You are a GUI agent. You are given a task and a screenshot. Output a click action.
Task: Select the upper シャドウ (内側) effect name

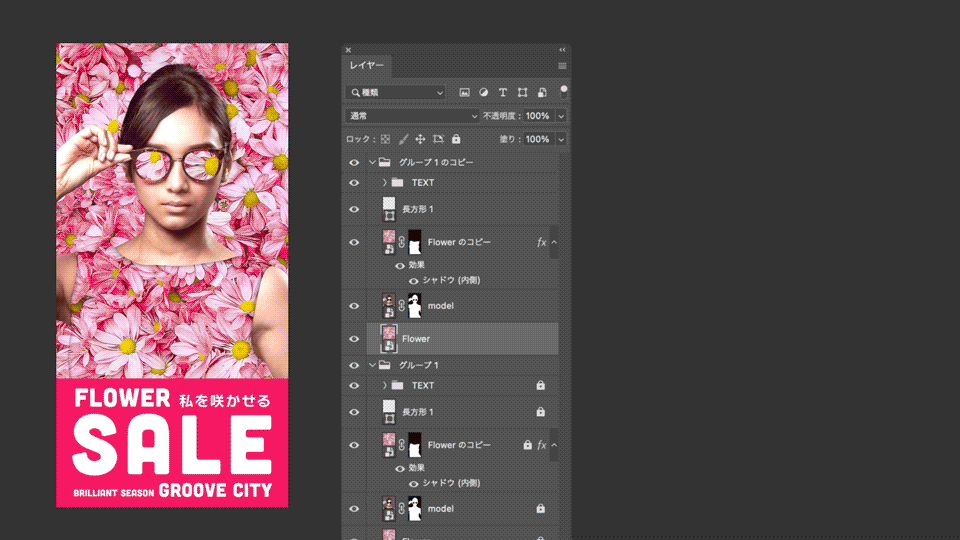(x=451, y=280)
